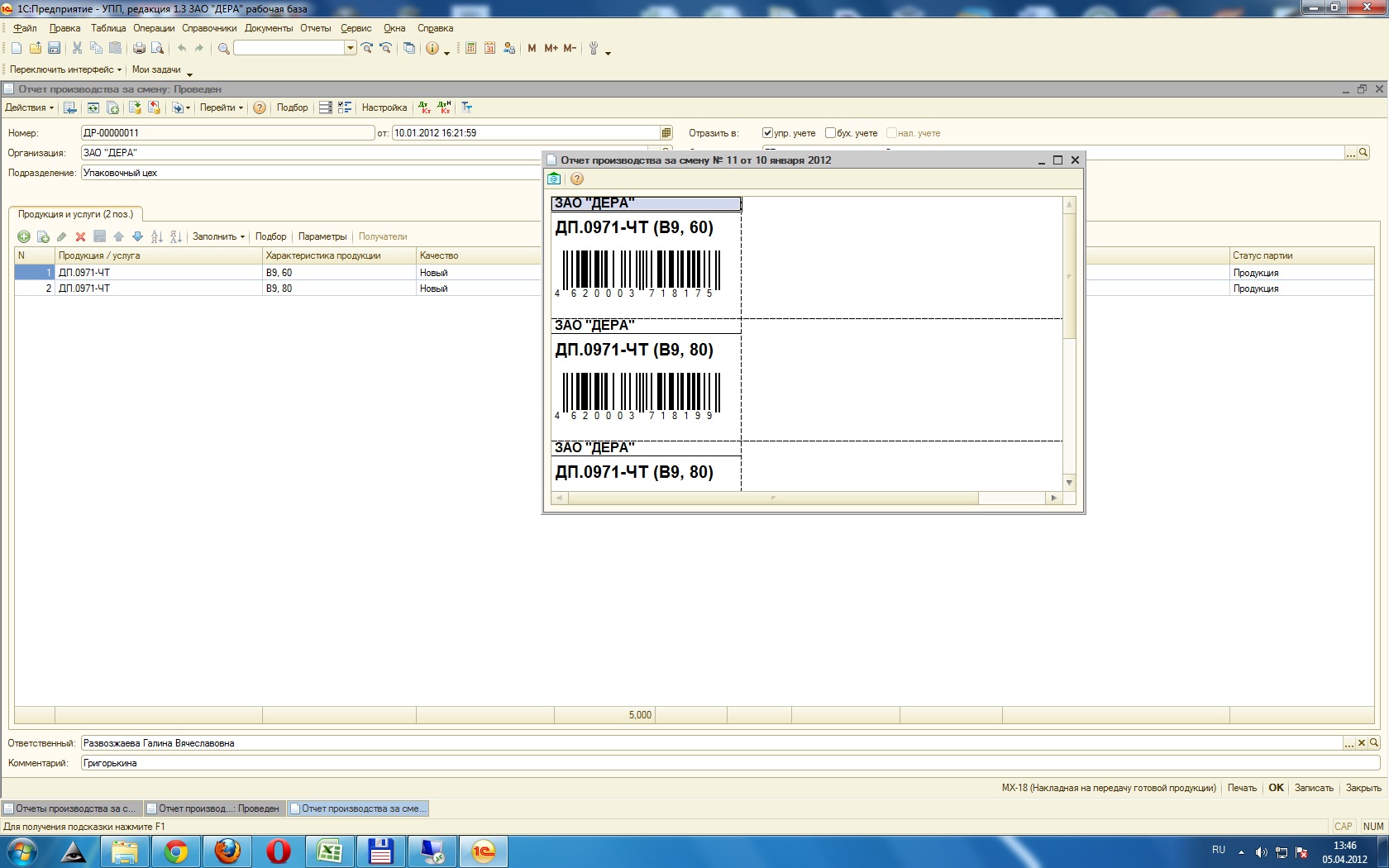Click the copy row icon in table toolbar
This screenshot has width=1389, height=868.
click(x=42, y=236)
